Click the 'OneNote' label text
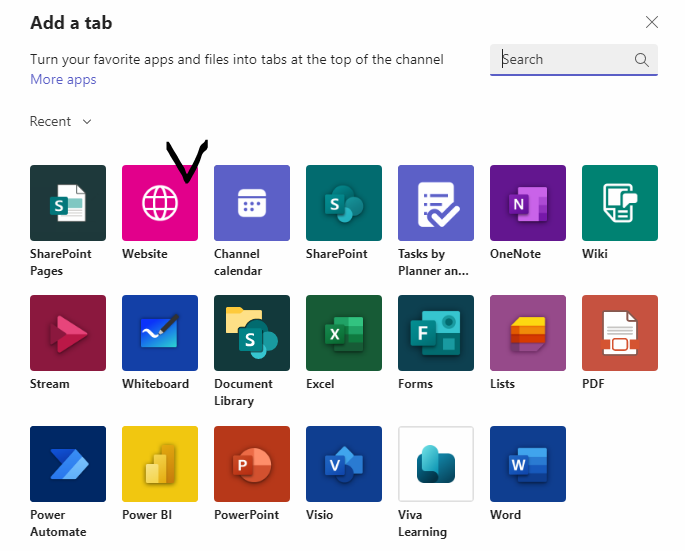Screen dimensions: 685x551 pyautogui.click(x=515, y=254)
